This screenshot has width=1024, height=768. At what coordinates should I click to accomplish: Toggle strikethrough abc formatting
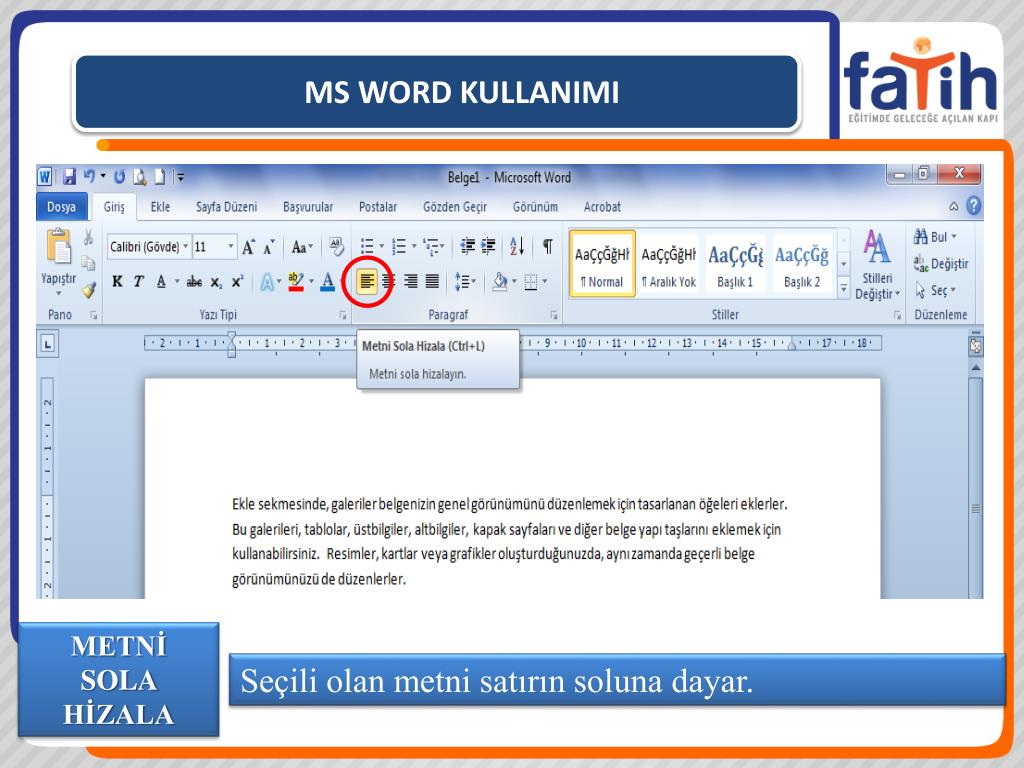194,282
